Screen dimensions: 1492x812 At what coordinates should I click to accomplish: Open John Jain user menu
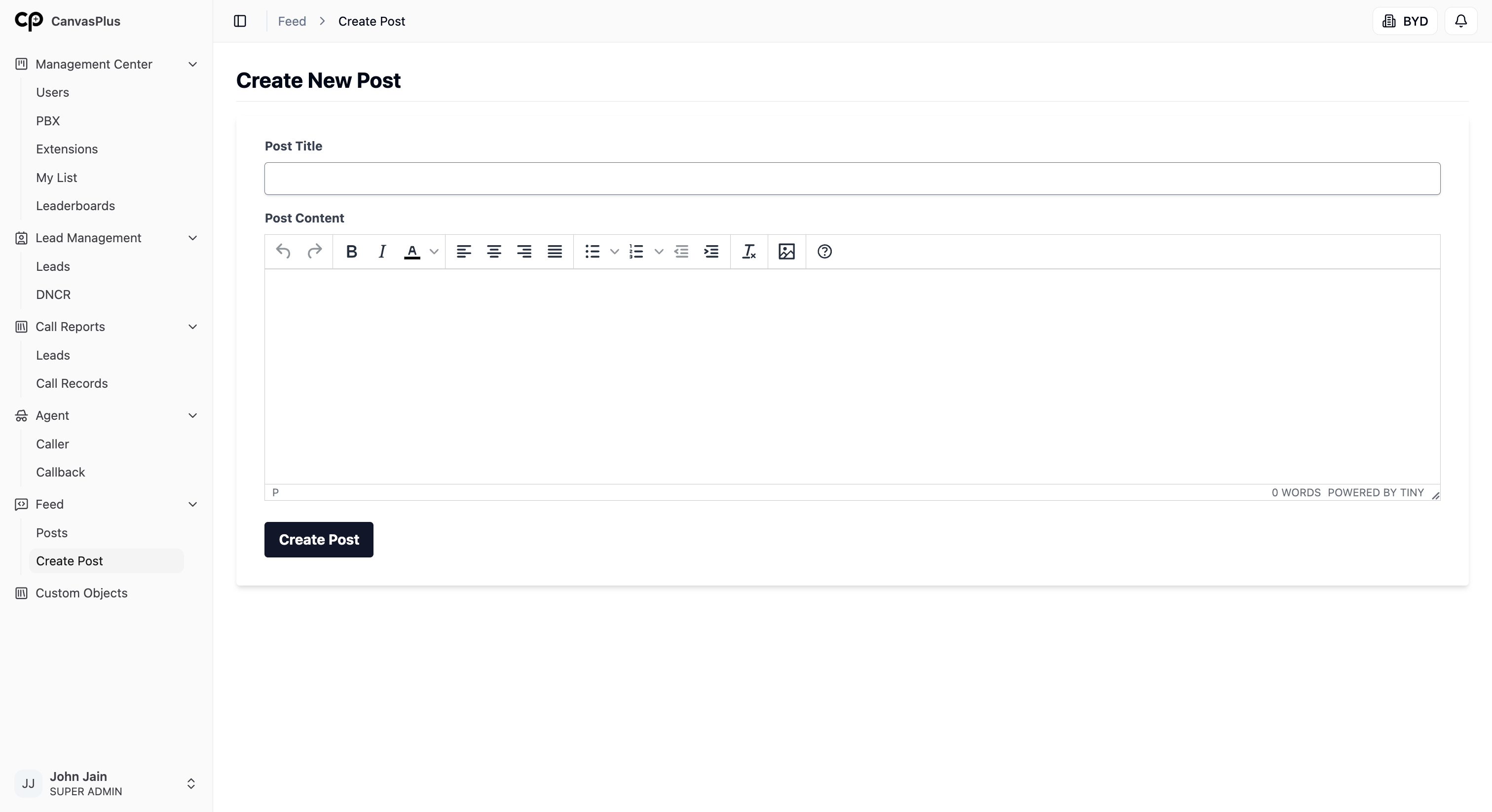tap(107, 783)
